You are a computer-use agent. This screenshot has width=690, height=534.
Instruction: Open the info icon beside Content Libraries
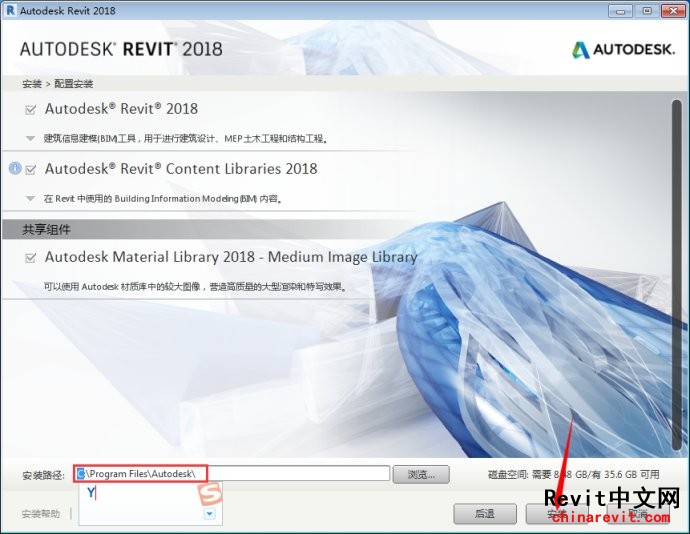[15, 168]
